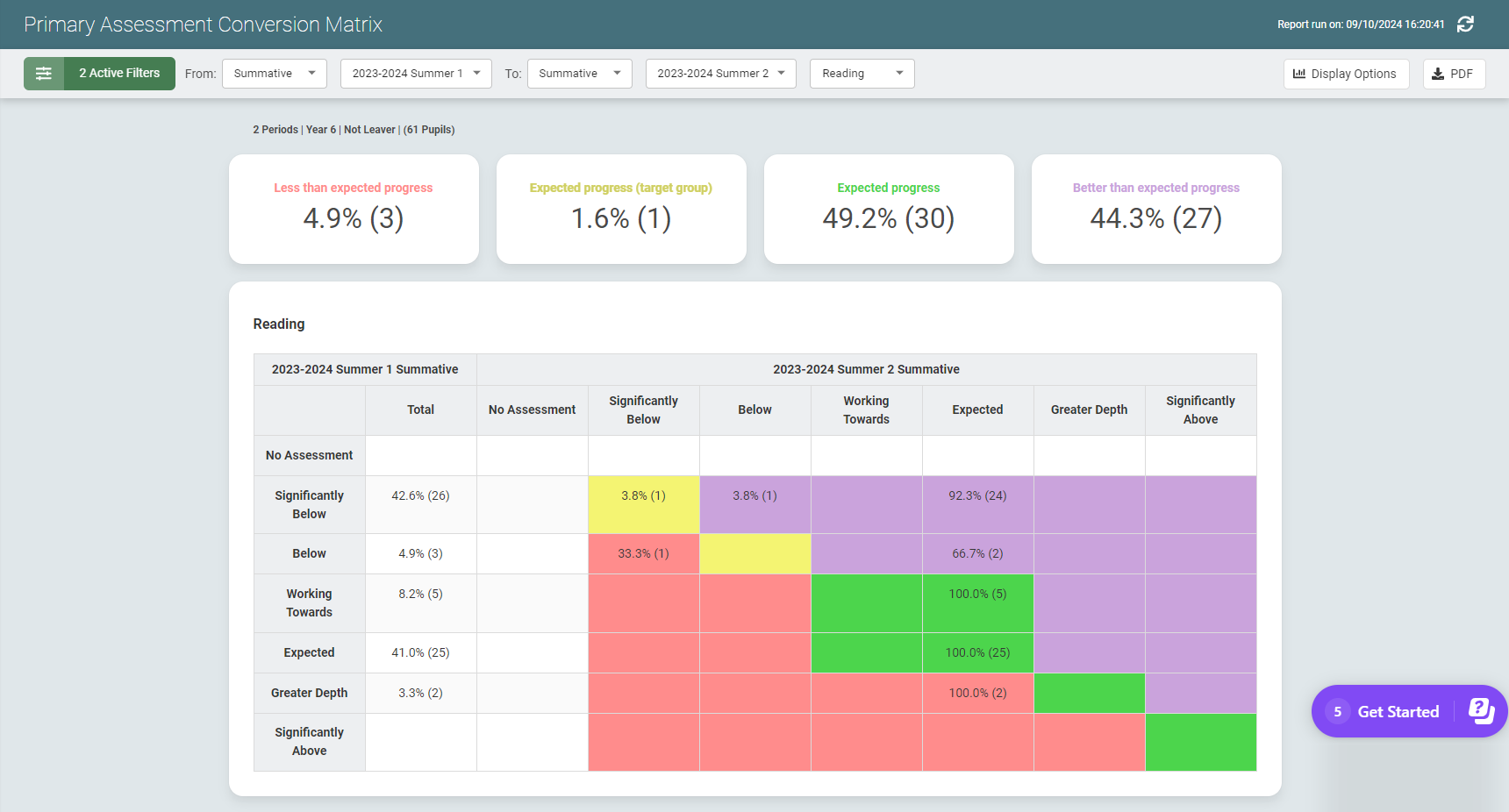Screen dimensions: 1509x812
Task: Click the download icon on the PDF button
Action: click(1438, 74)
